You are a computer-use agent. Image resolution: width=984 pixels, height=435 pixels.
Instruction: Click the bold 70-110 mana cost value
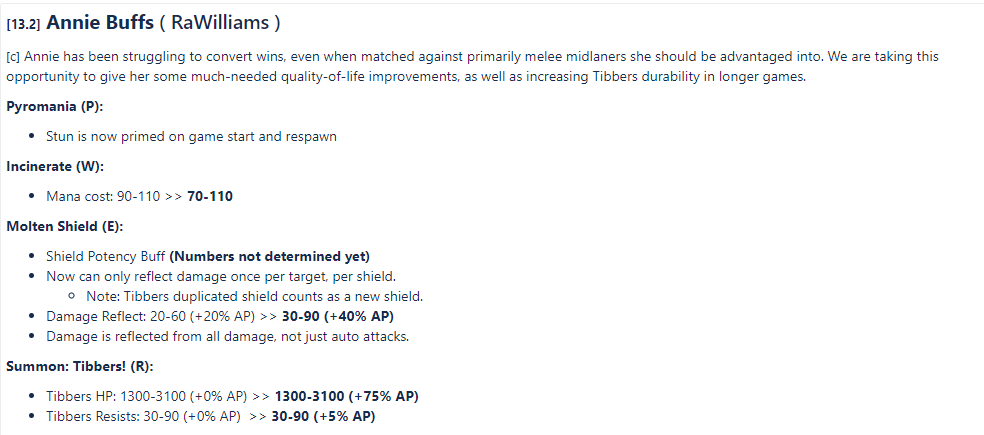(x=210, y=196)
